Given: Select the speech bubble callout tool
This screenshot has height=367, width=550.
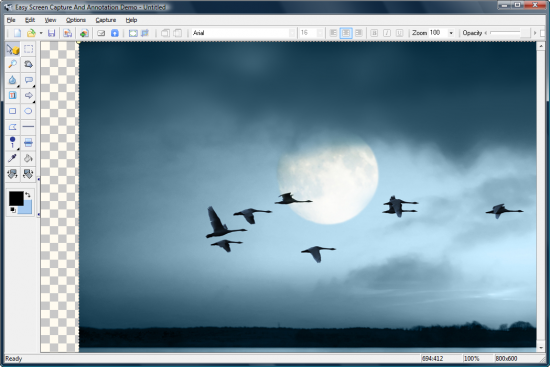Looking at the screenshot, I should [x=28, y=80].
